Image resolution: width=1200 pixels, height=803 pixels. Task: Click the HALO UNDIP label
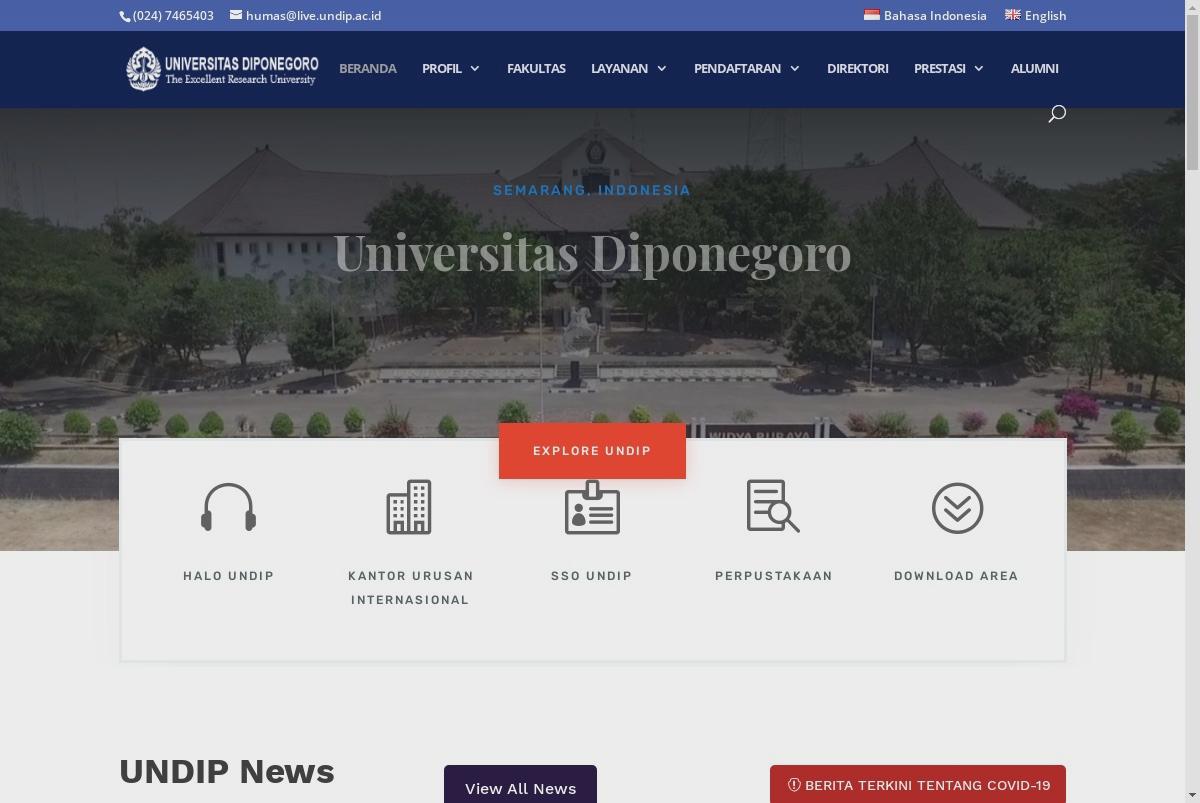(x=228, y=576)
